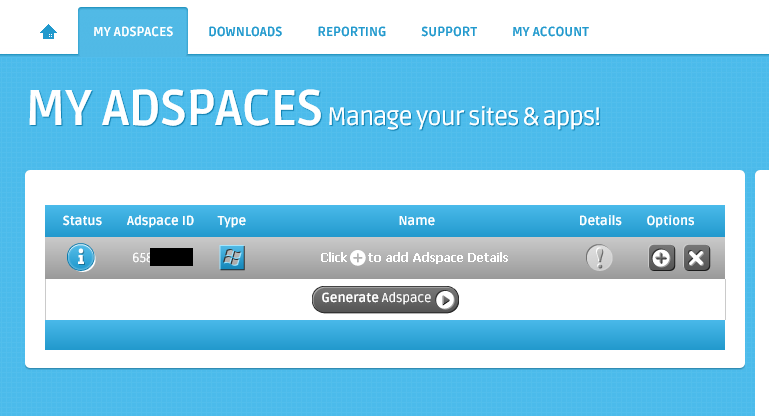Viewport: 769px width, 416px height.
Task: Switch to the DOWNLOADS tab
Action: click(x=245, y=32)
